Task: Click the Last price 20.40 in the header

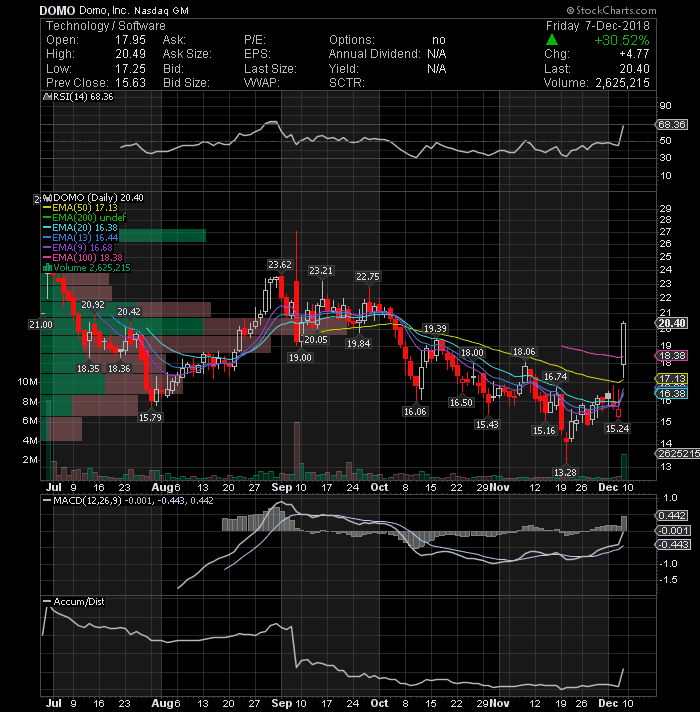Action: coord(634,69)
